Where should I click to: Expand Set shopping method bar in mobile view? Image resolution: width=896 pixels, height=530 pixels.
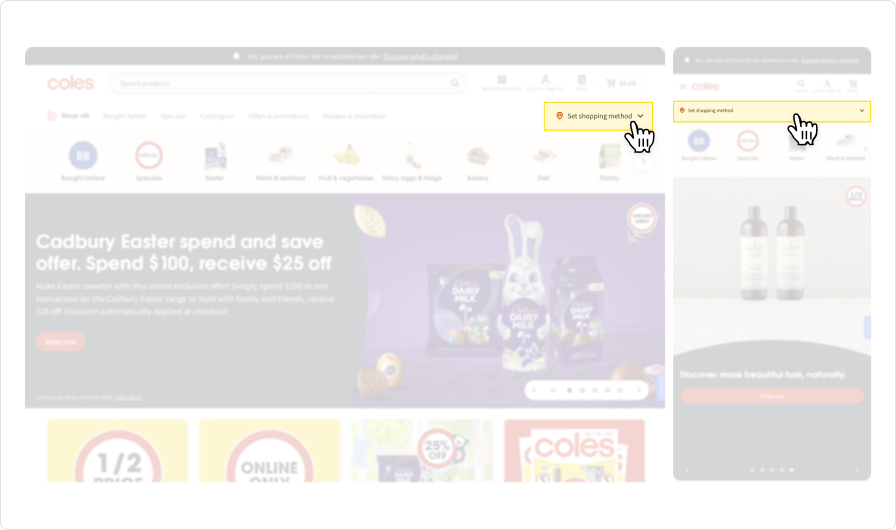tap(771, 111)
